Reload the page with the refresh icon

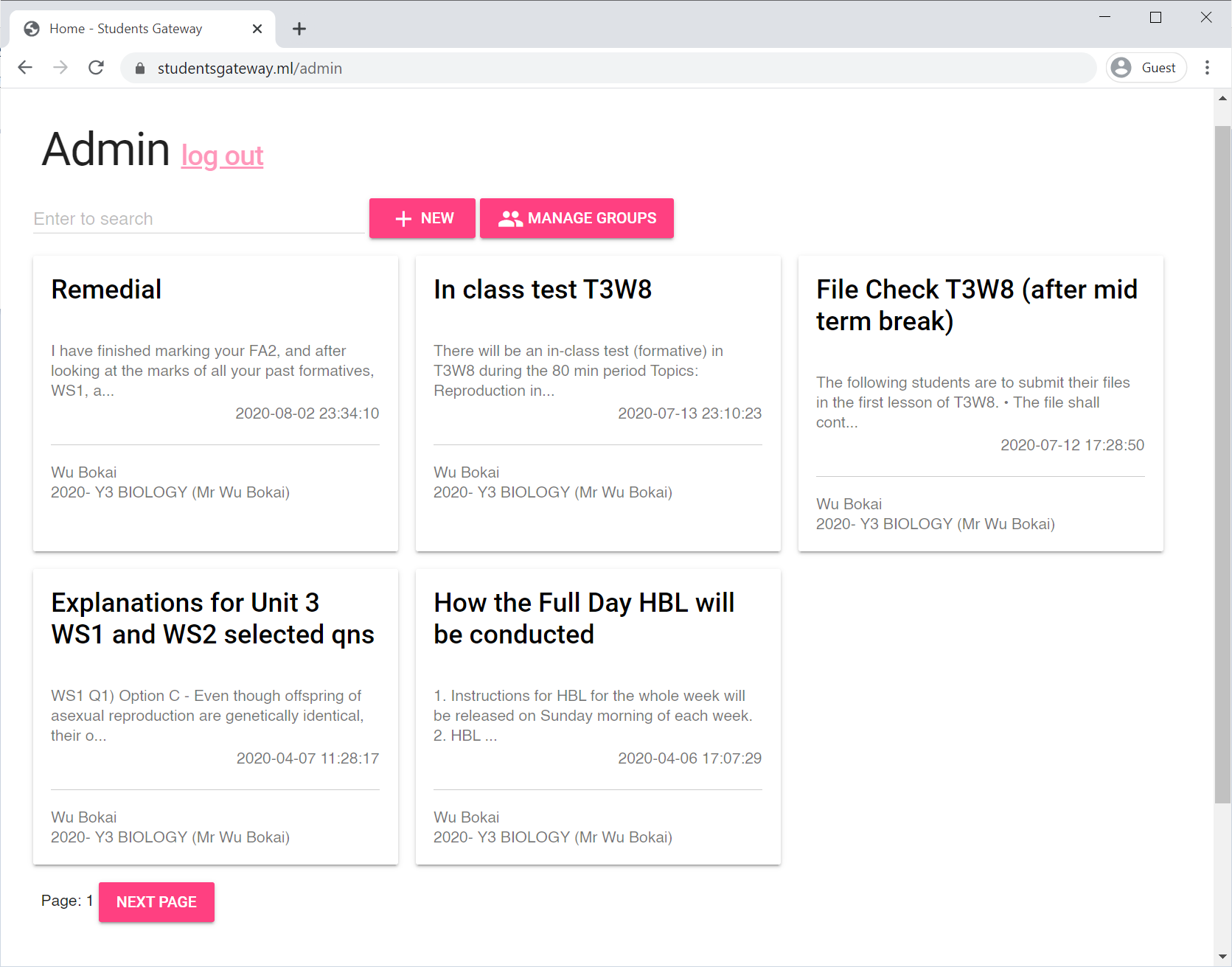(96, 68)
